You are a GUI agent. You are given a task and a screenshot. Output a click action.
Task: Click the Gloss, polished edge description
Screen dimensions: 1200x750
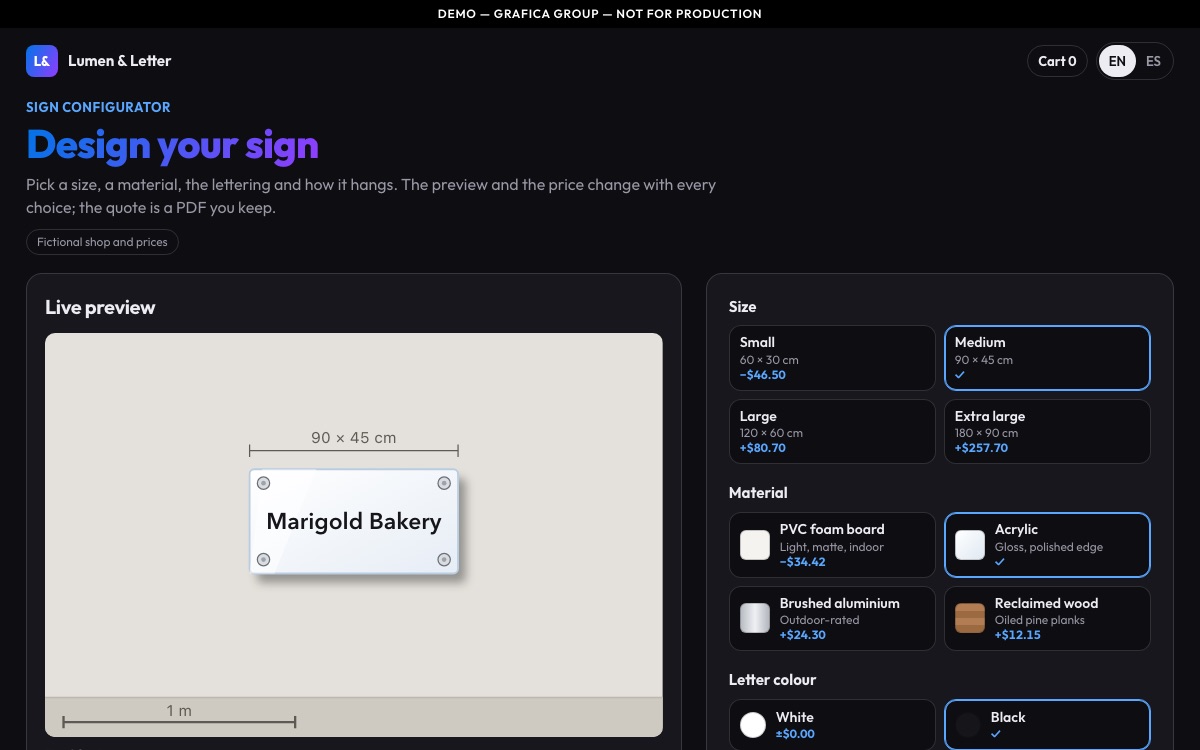[1049, 547]
